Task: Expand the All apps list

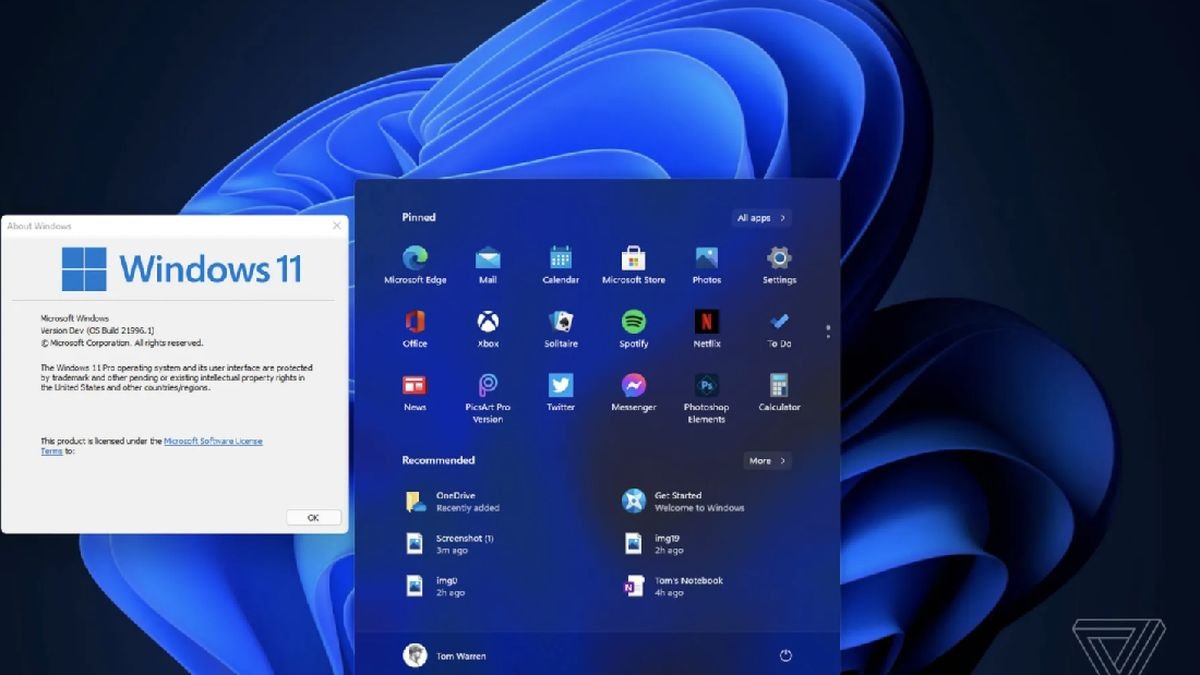Action: (x=761, y=217)
